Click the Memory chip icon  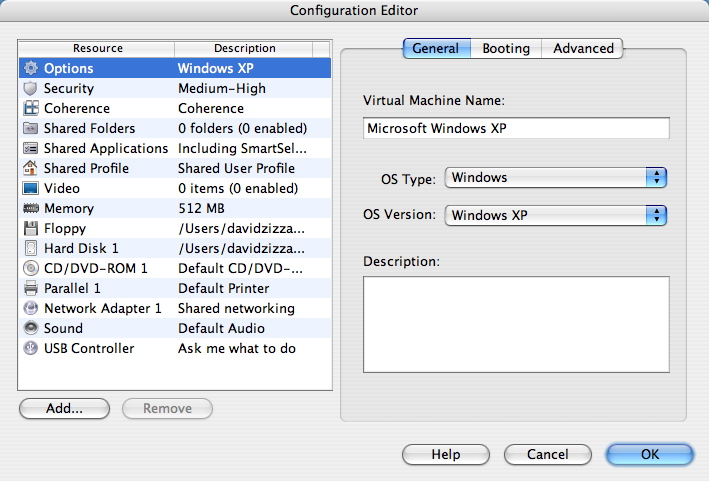tap(31, 208)
